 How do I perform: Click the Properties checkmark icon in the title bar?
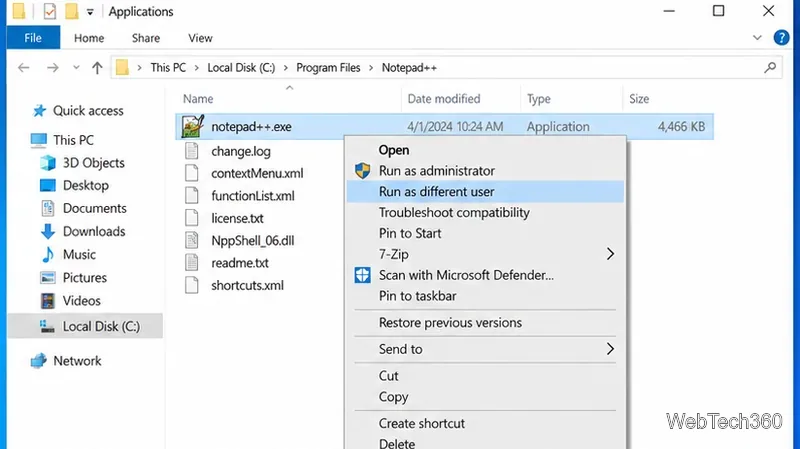[x=49, y=11]
